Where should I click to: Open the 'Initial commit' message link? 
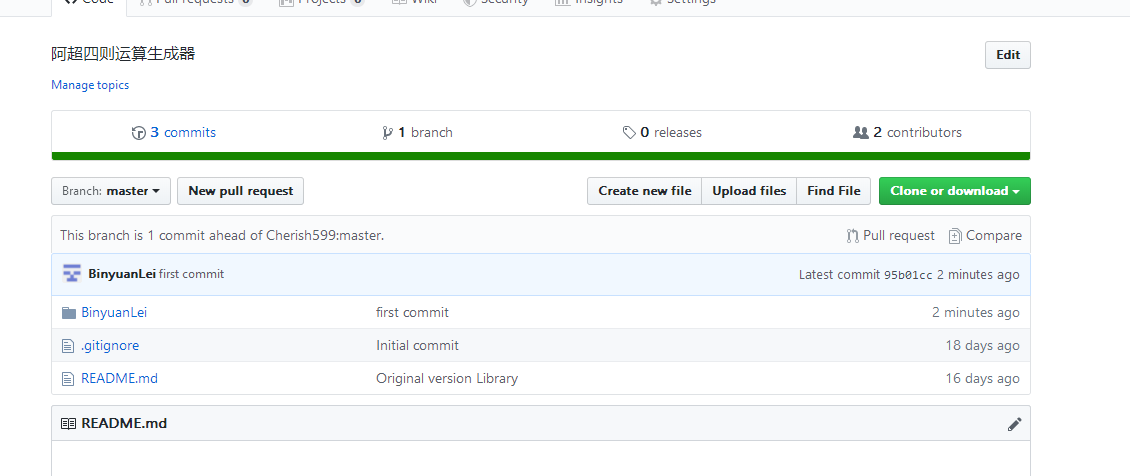coord(417,346)
